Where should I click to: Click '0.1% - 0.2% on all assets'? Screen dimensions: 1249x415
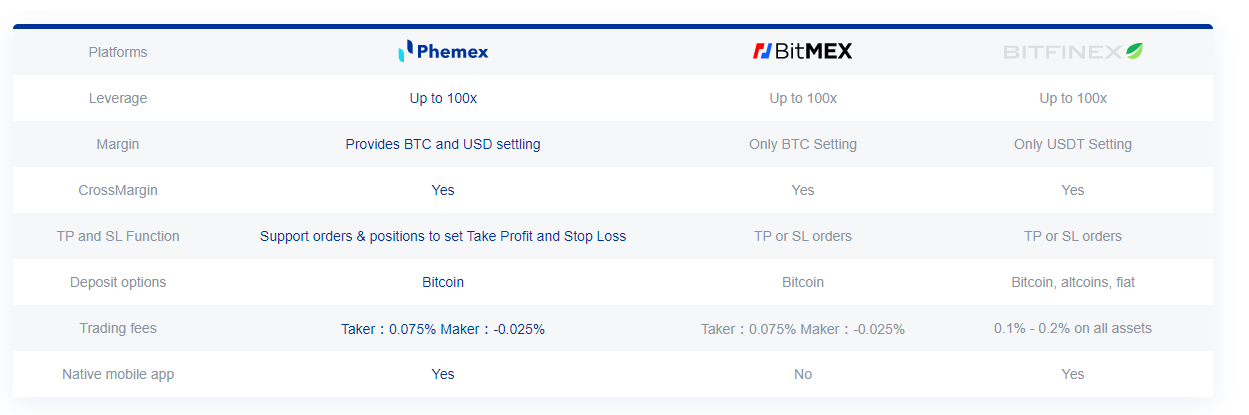tap(1073, 328)
